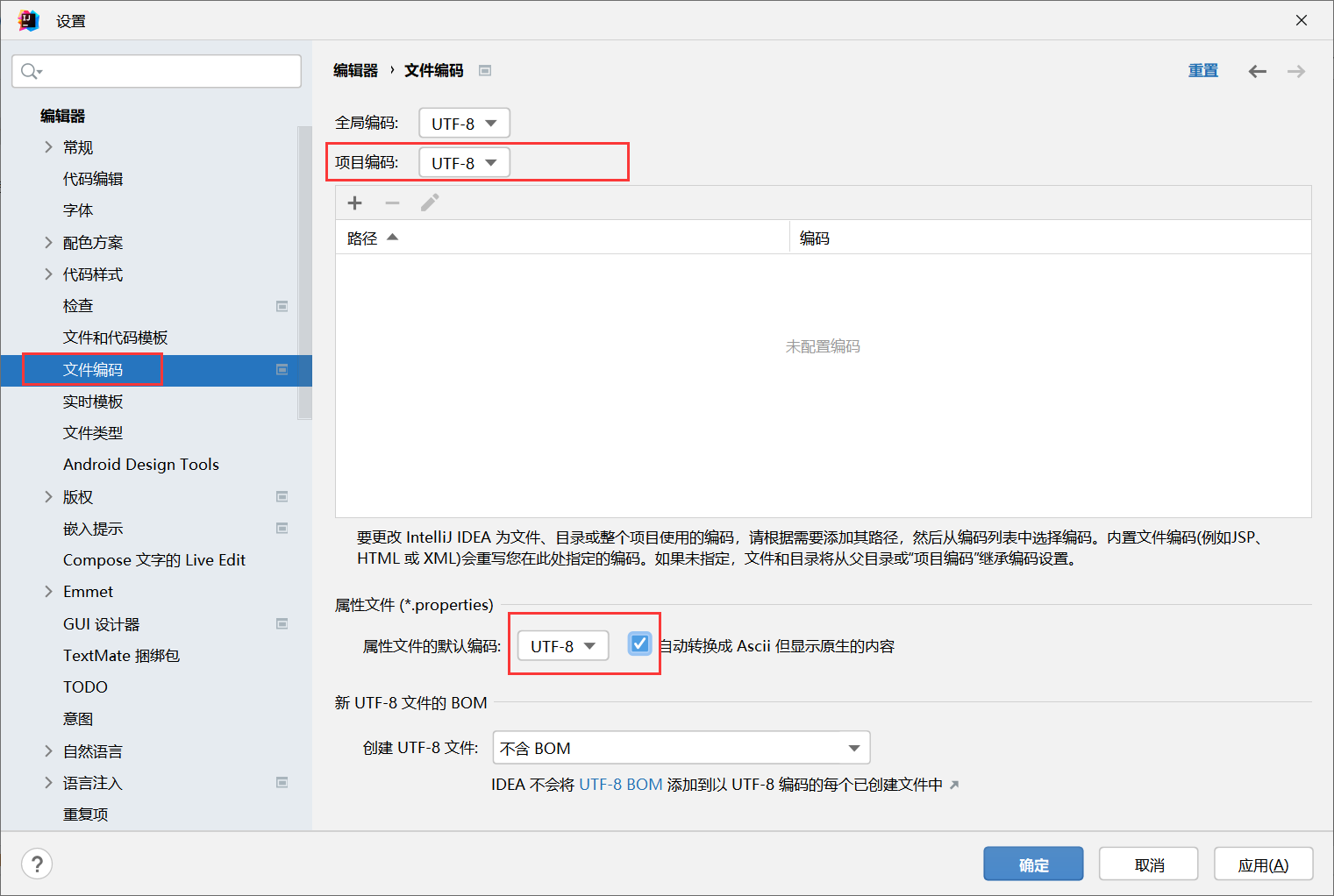Click 编辑器 breadcrumb
The height and width of the screenshot is (896, 1334).
click(355, 70)
